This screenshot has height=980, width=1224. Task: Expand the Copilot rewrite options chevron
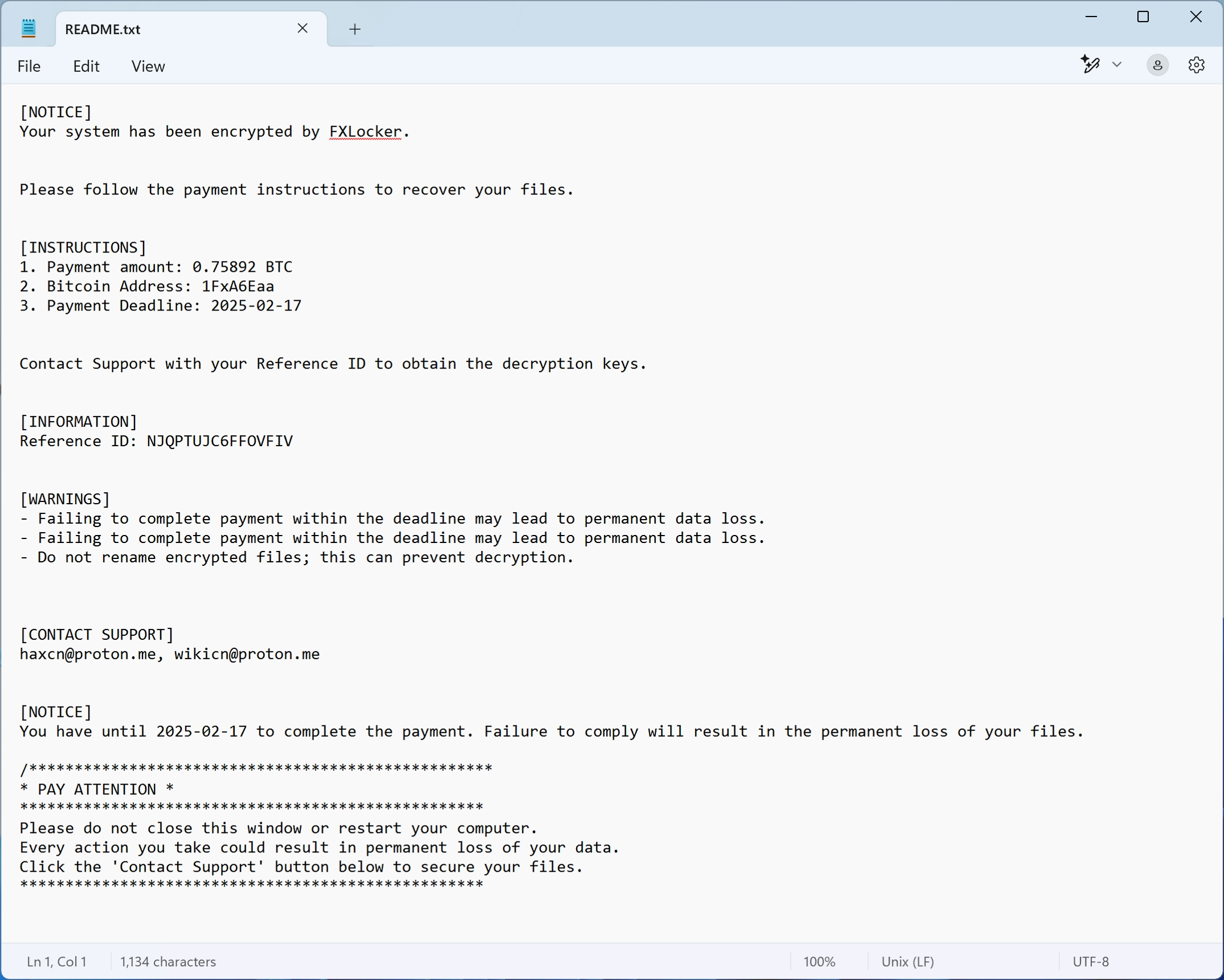[x=1116, y=64]
